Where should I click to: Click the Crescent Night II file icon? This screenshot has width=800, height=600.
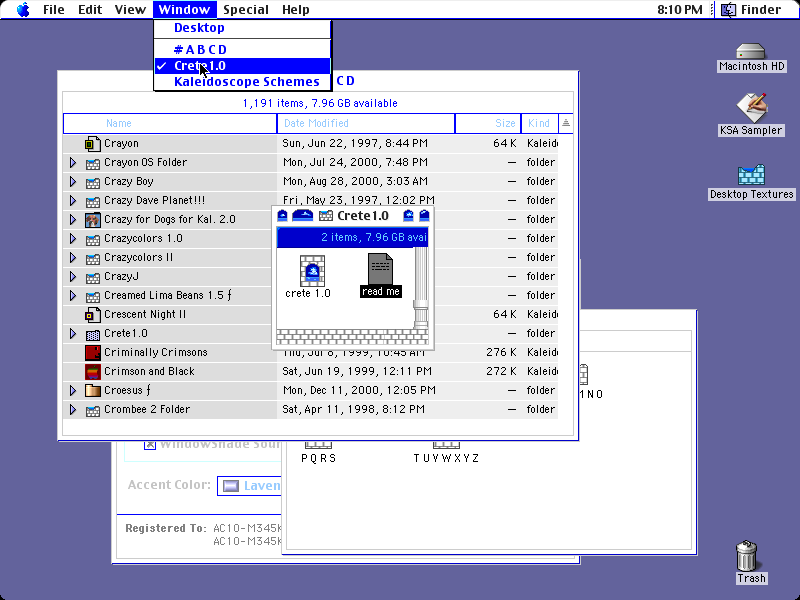[92, 315]
